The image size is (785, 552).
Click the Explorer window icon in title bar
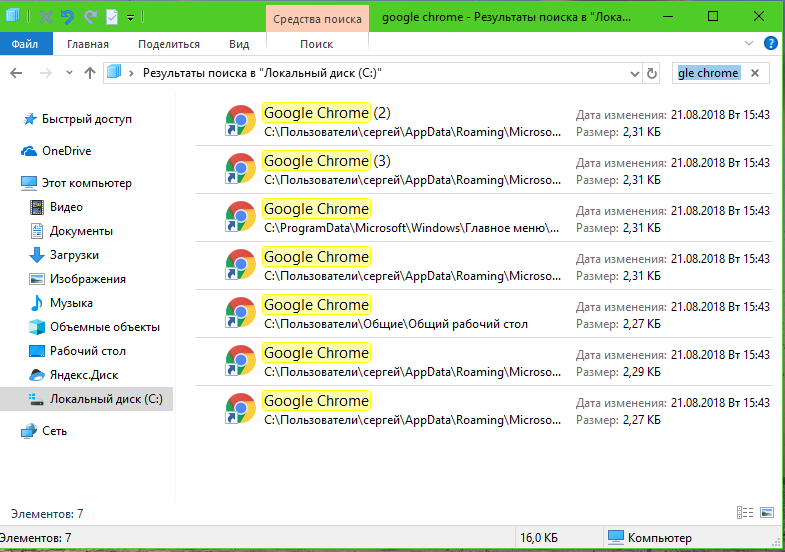click(x=13, y=16)
